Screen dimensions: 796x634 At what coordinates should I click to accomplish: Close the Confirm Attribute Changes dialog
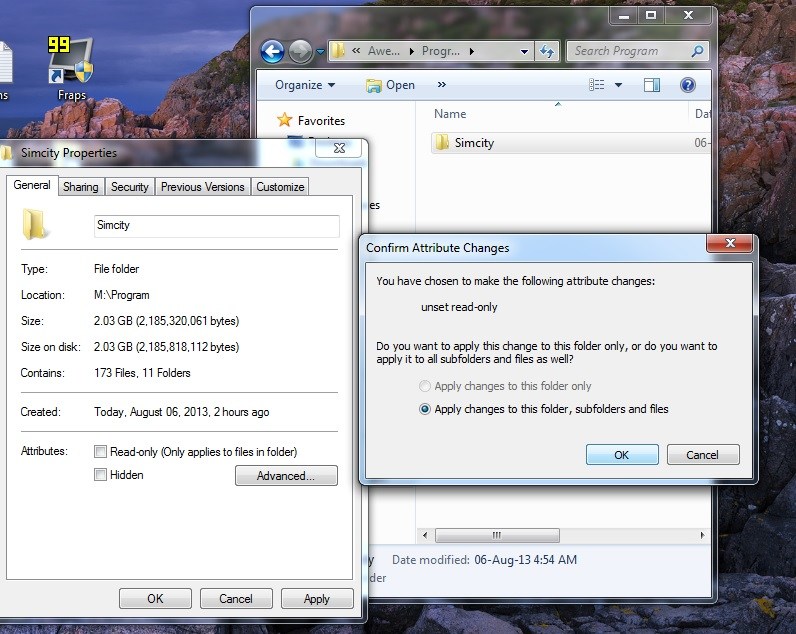(x=729, y=243)
